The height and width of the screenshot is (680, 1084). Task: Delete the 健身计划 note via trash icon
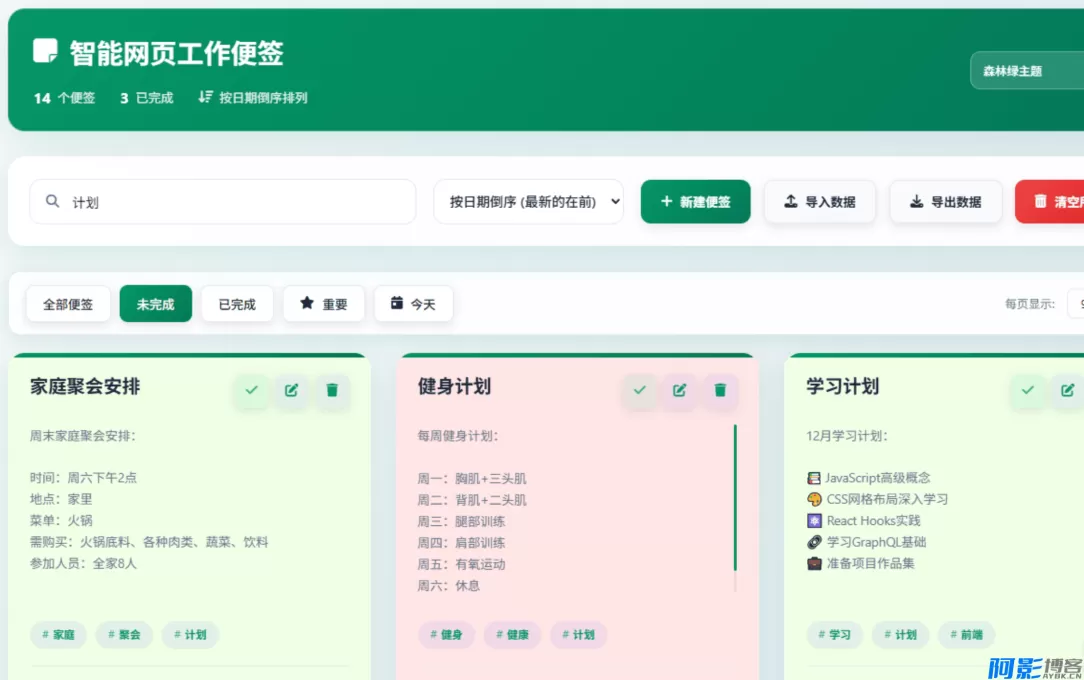pos(720,391)
